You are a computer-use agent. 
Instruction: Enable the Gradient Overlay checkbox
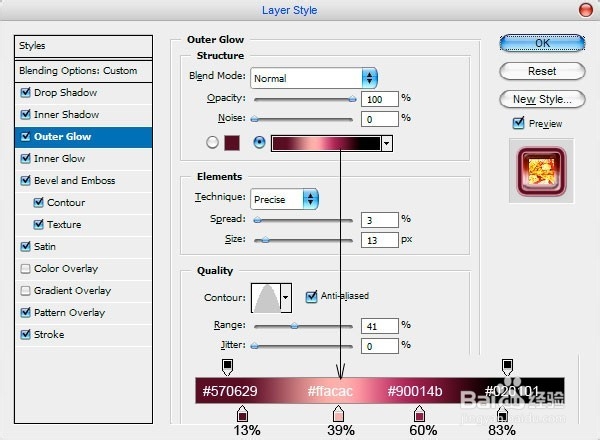25,290
